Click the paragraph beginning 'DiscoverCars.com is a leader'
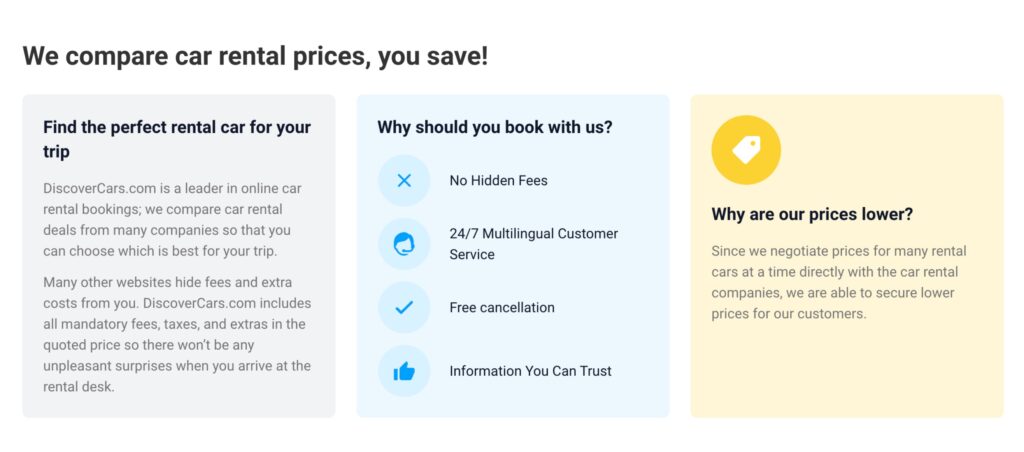 point(172,219)
